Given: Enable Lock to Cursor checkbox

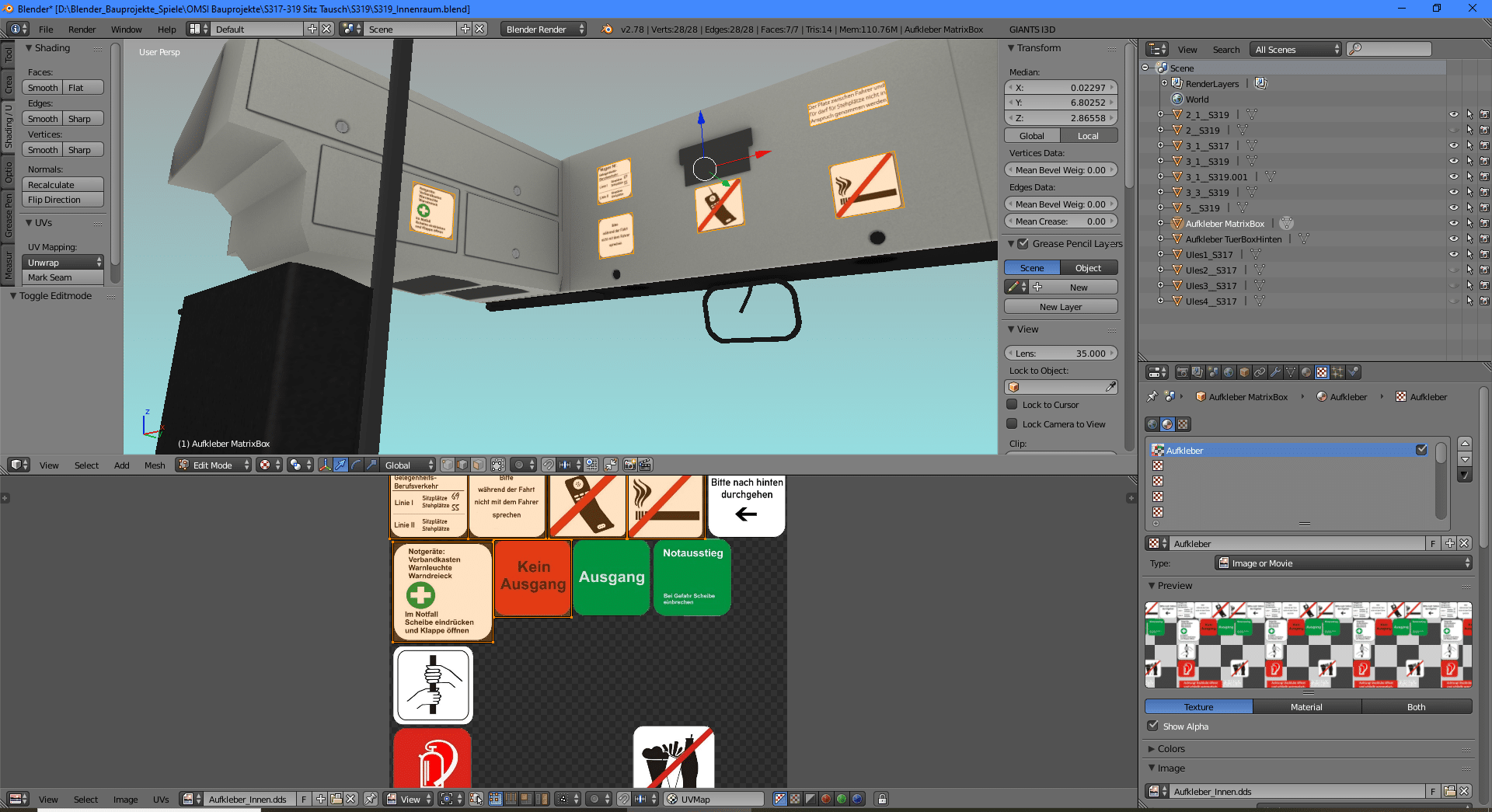Looking at the screenshot, I should coord(1012,405).
